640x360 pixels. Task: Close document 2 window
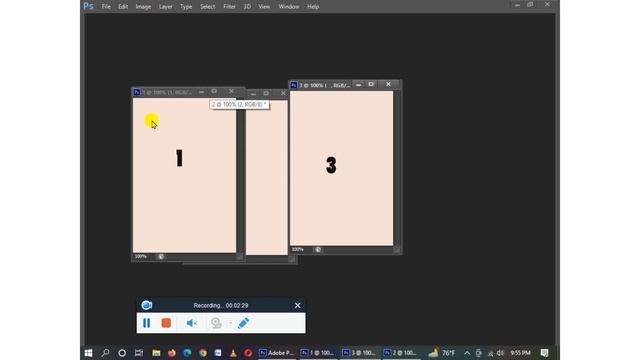283,93
